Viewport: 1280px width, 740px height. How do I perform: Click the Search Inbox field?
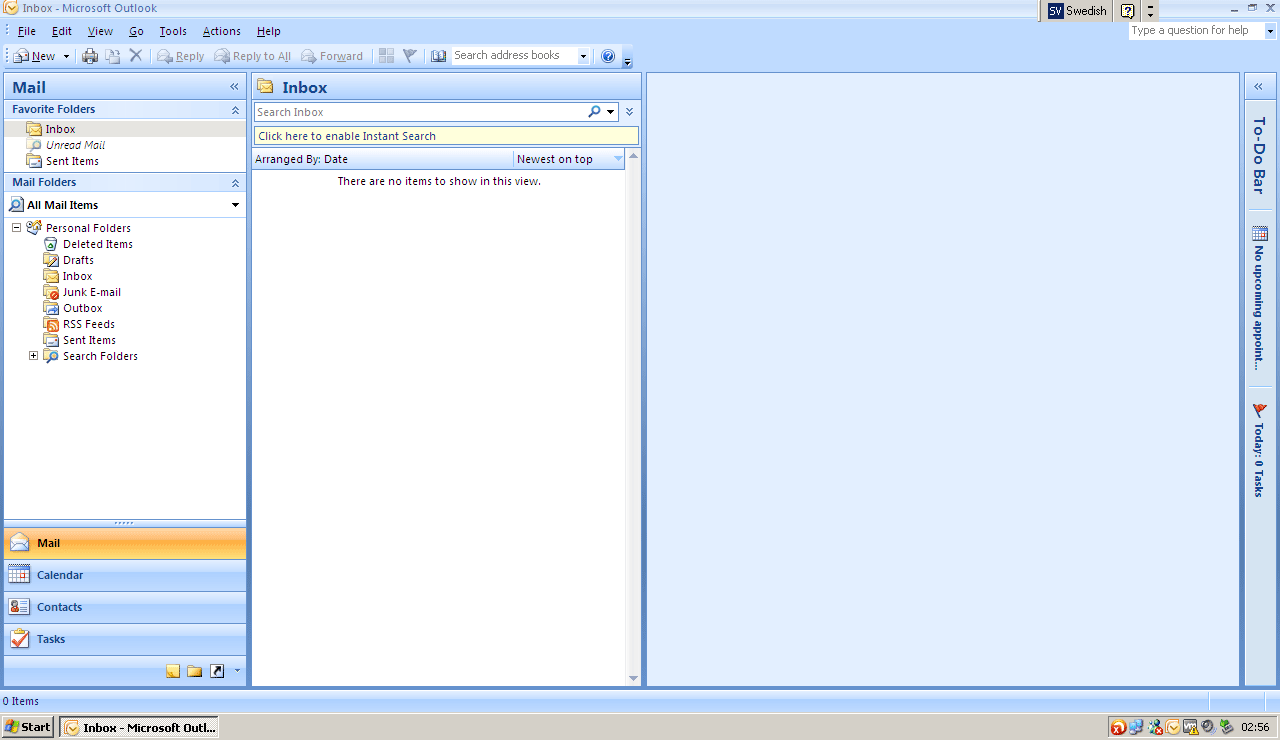[420, 112]
